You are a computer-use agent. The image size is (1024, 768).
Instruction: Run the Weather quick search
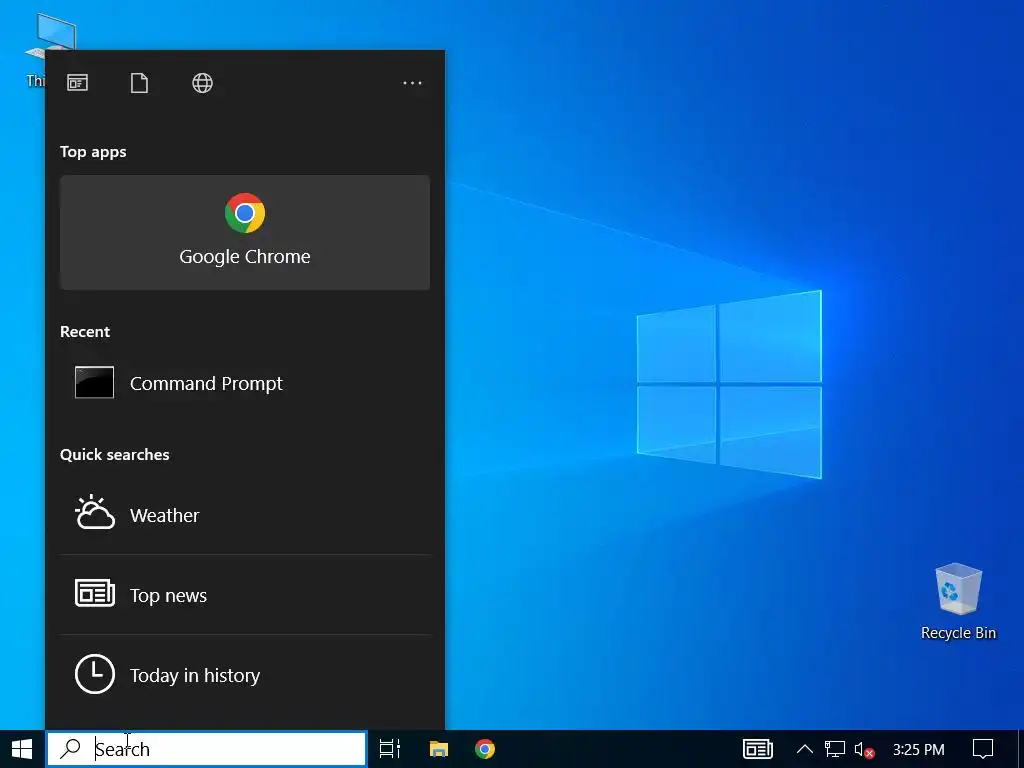(x=245, y=515)
